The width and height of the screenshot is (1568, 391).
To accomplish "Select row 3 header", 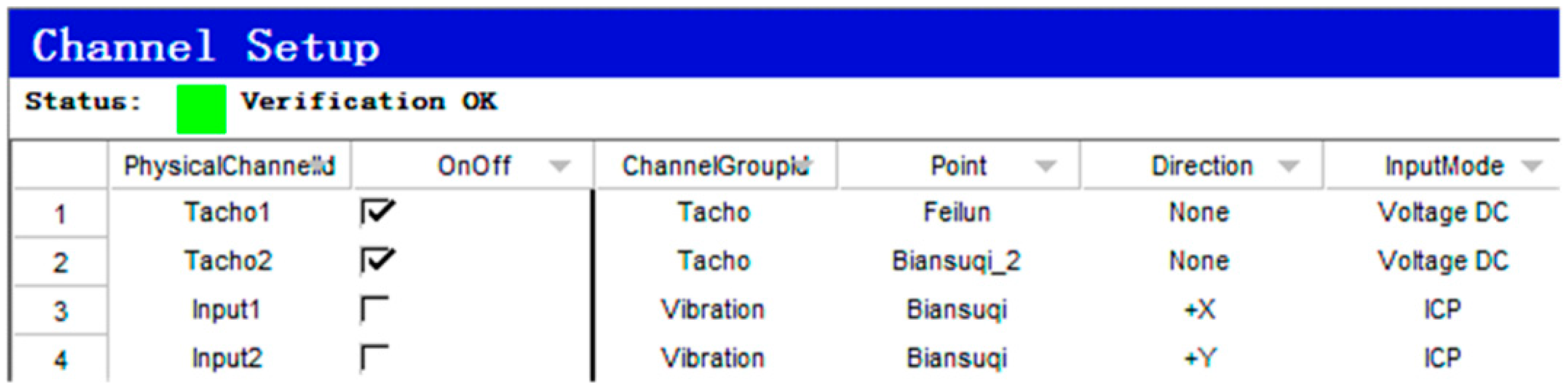I will point(60,311).
